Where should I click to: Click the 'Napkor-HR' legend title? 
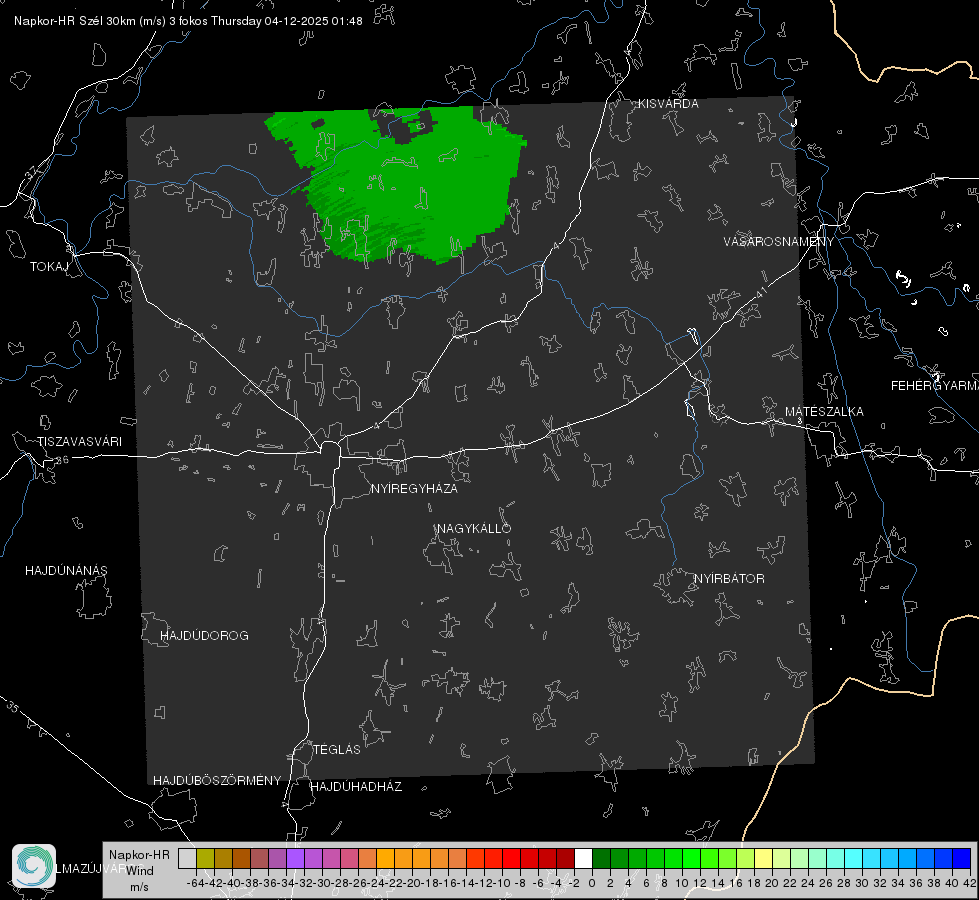[x=139, y=855]
